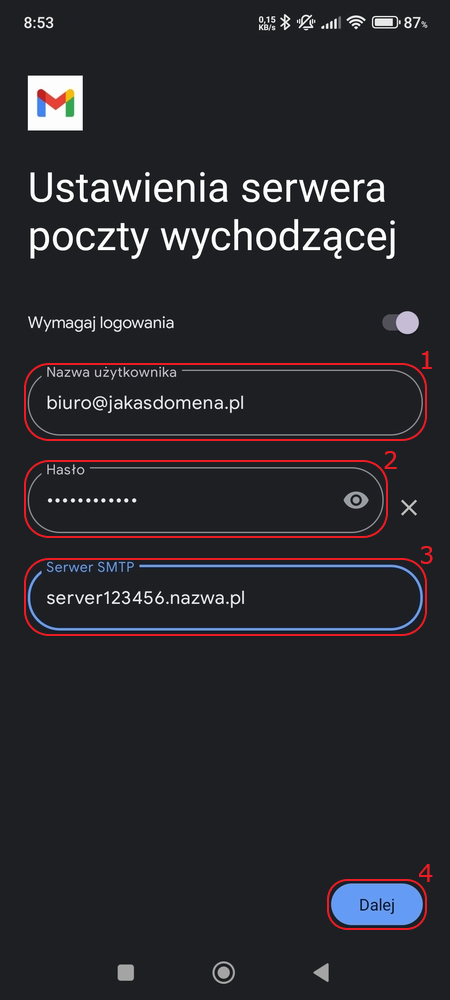Viewport: 450px width, 1000px height.
Task: Tap the Gmail logo icon
Action: (x=55, y=103)
